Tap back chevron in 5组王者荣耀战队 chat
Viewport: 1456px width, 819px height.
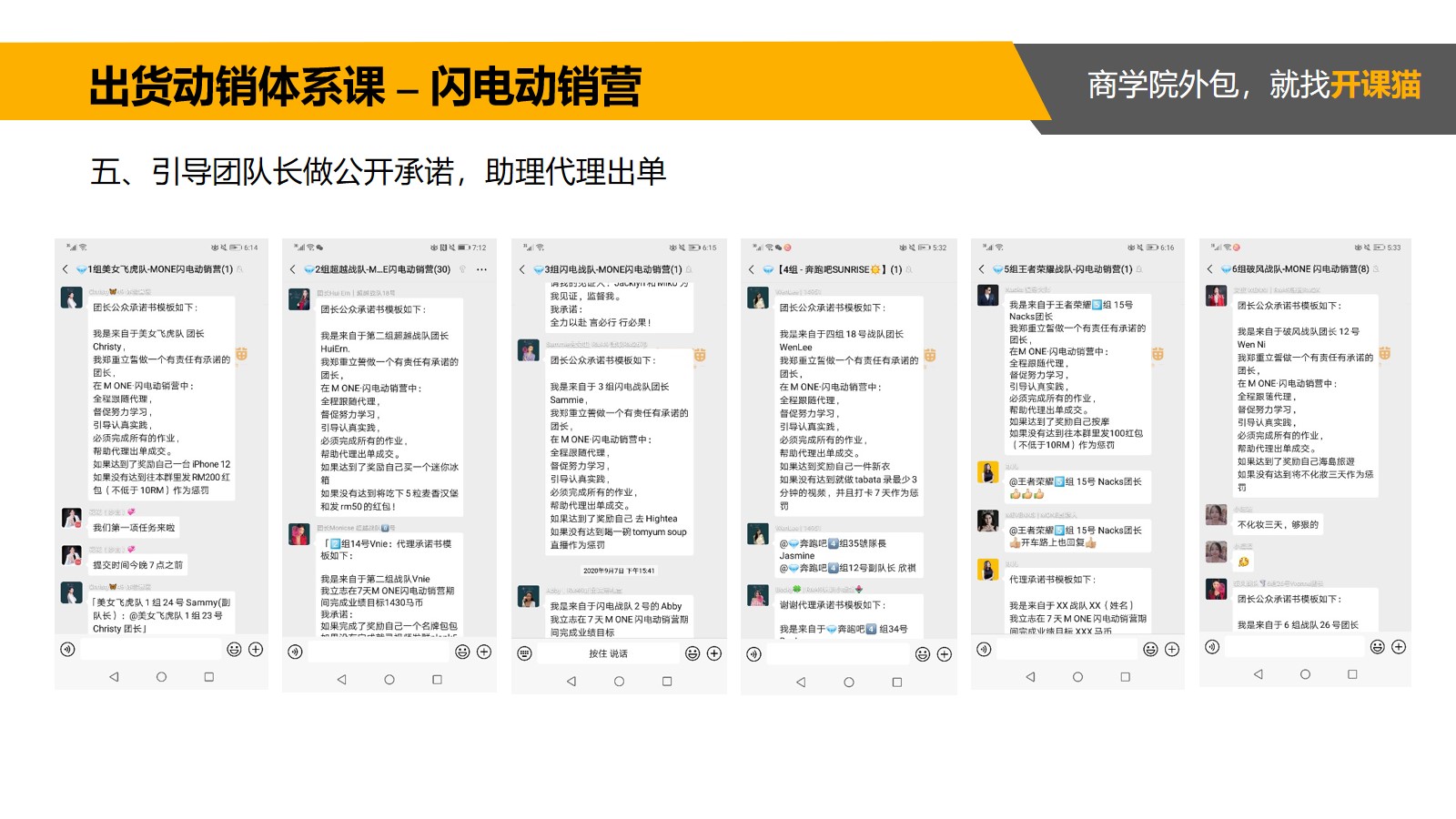tap(982, 269)
